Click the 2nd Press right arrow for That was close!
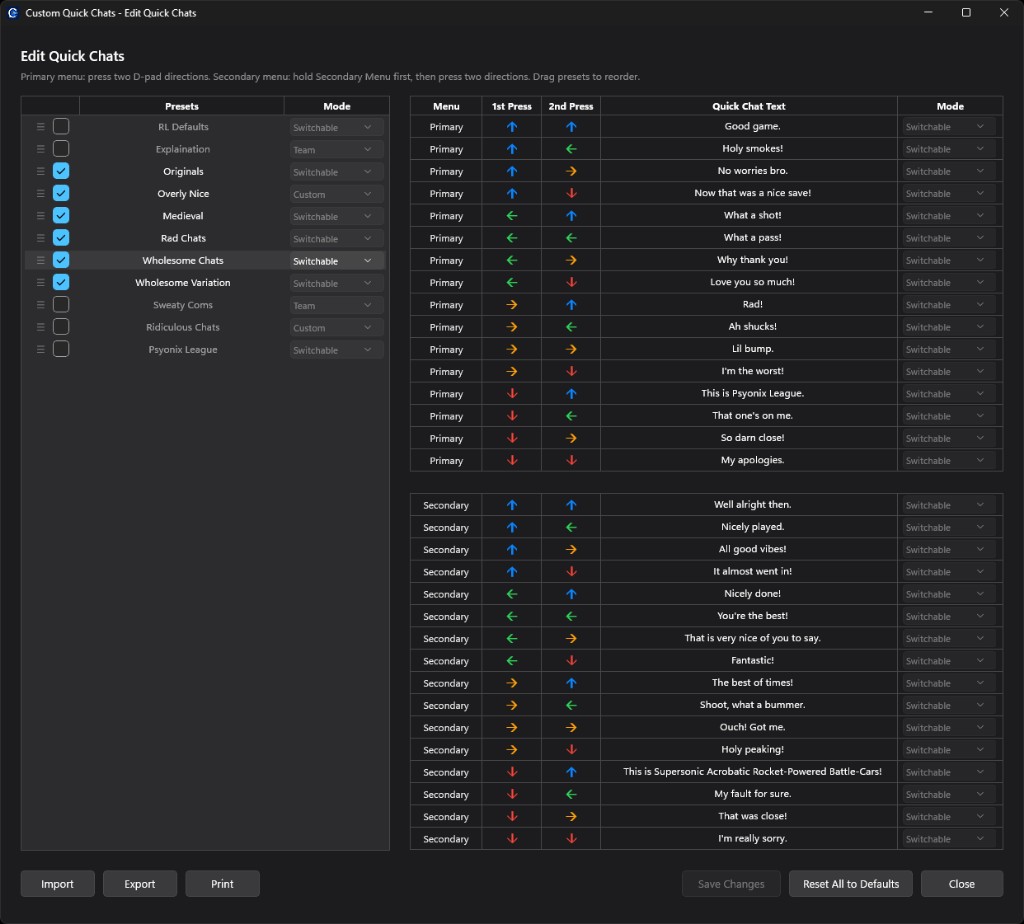 [x=571, y=816]
